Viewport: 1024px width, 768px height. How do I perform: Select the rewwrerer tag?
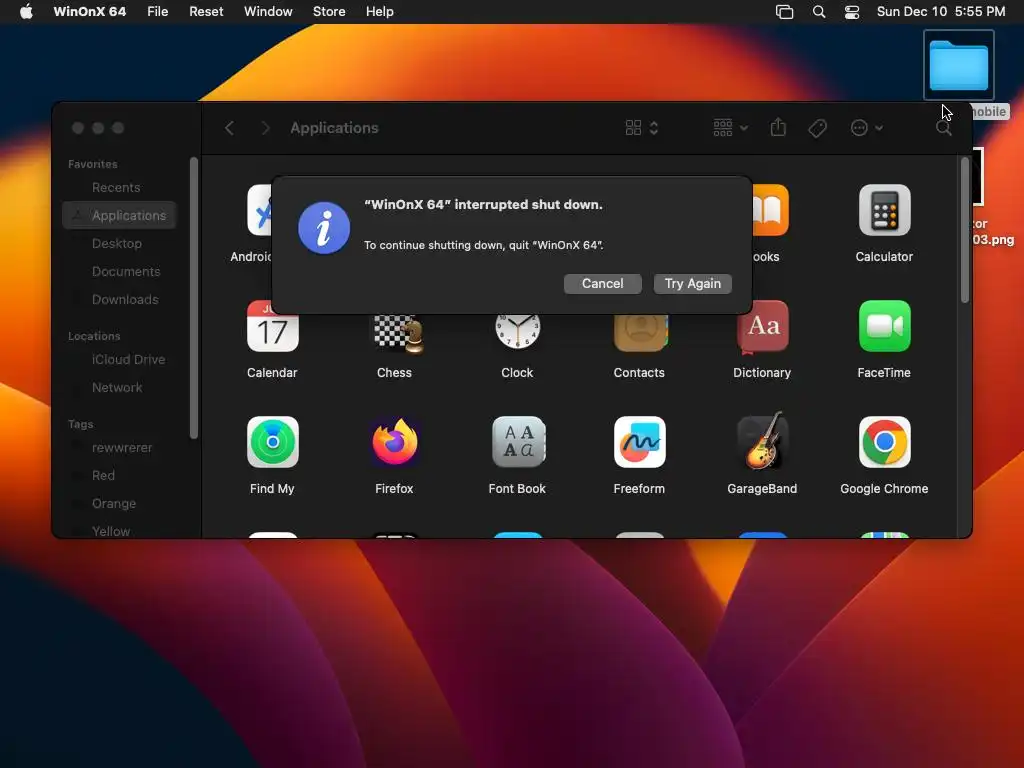120,448
